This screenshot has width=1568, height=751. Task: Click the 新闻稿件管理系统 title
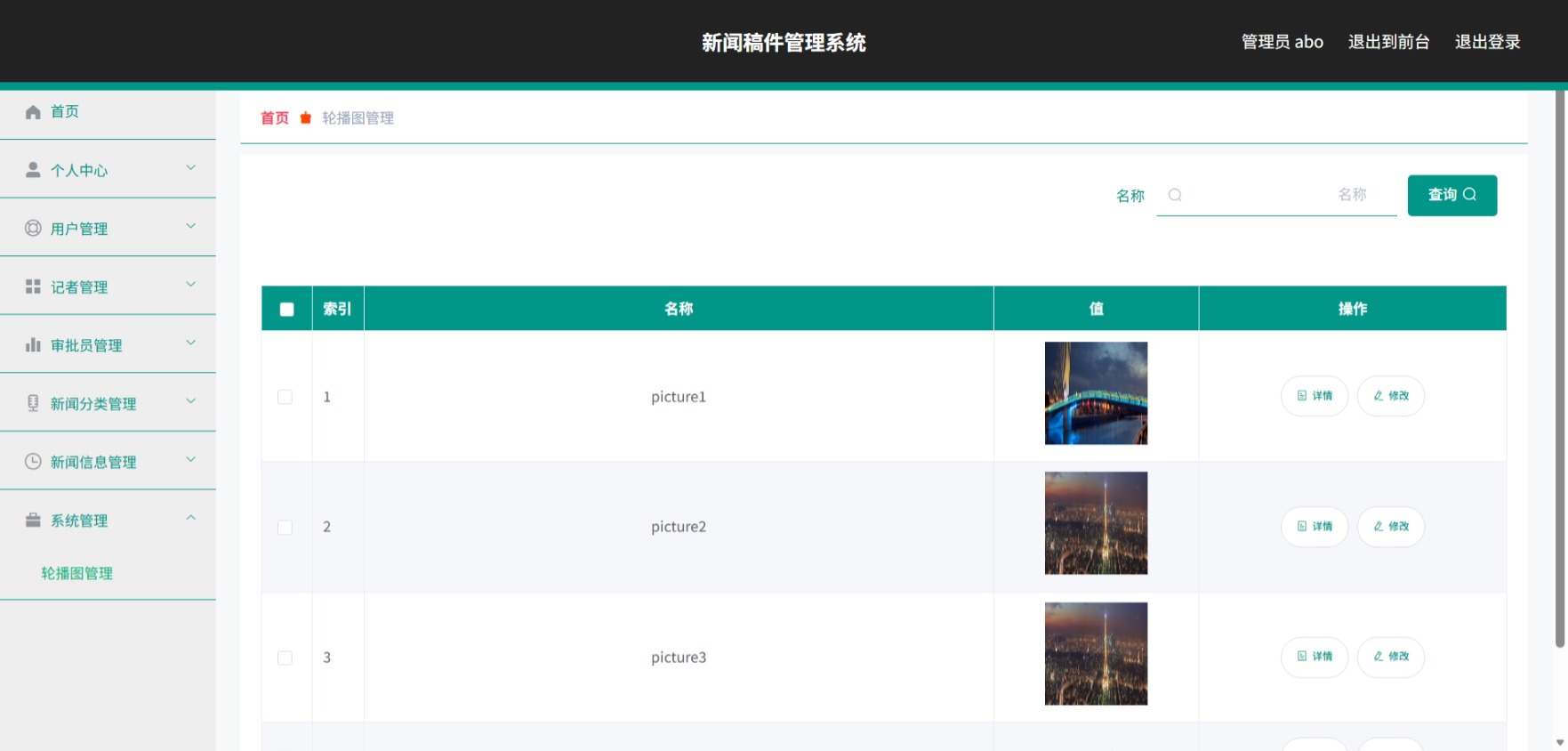tap(784, 43)
